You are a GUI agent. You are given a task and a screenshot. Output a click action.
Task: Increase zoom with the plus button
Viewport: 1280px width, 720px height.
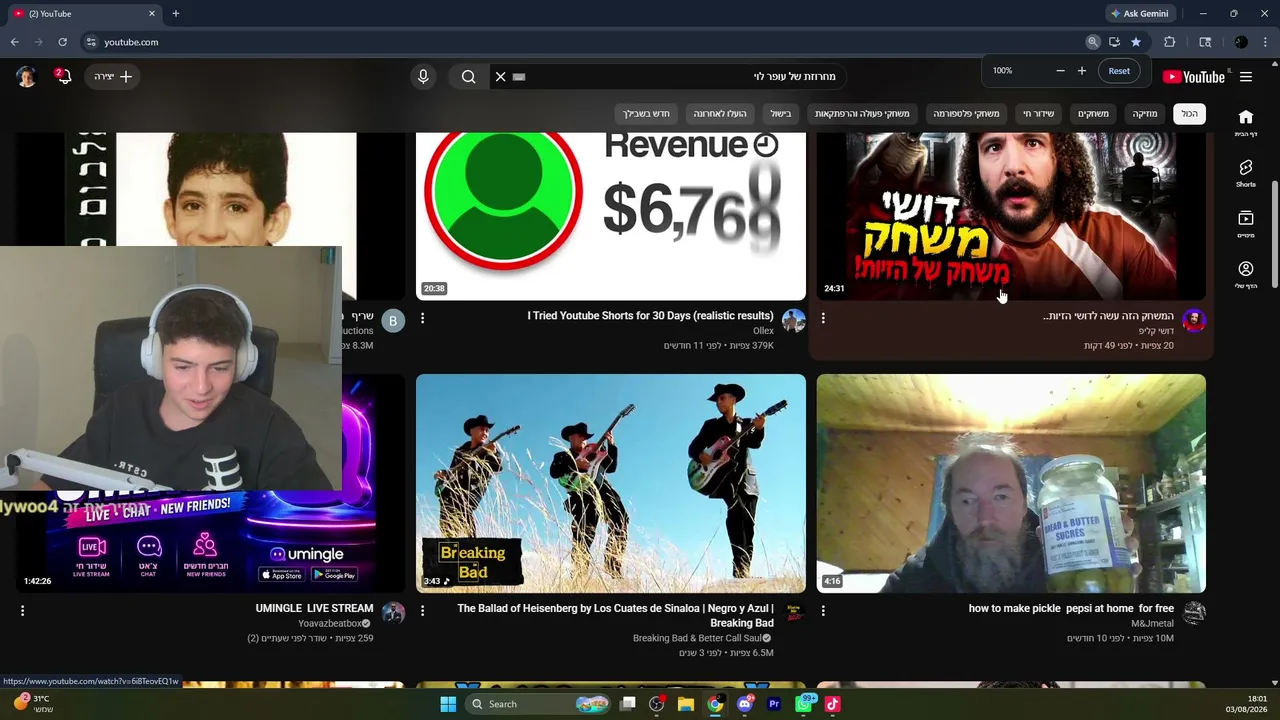[1081, 71]
